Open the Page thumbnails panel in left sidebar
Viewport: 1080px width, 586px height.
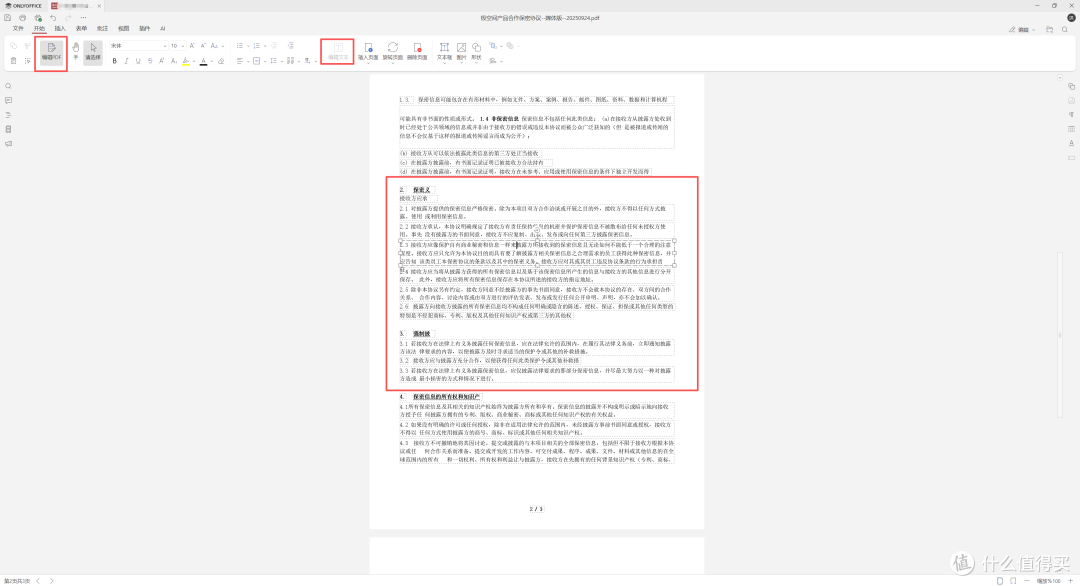(8, 129)
